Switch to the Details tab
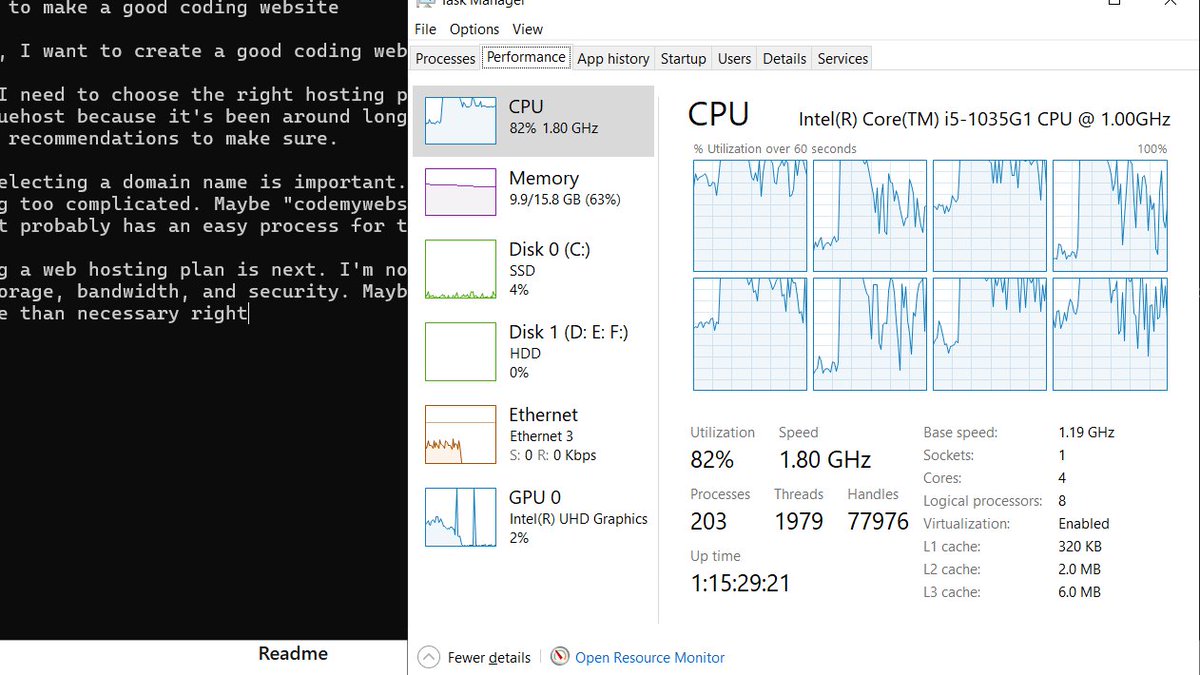The width and height of the screenshot is (1200, 675). 784,58
